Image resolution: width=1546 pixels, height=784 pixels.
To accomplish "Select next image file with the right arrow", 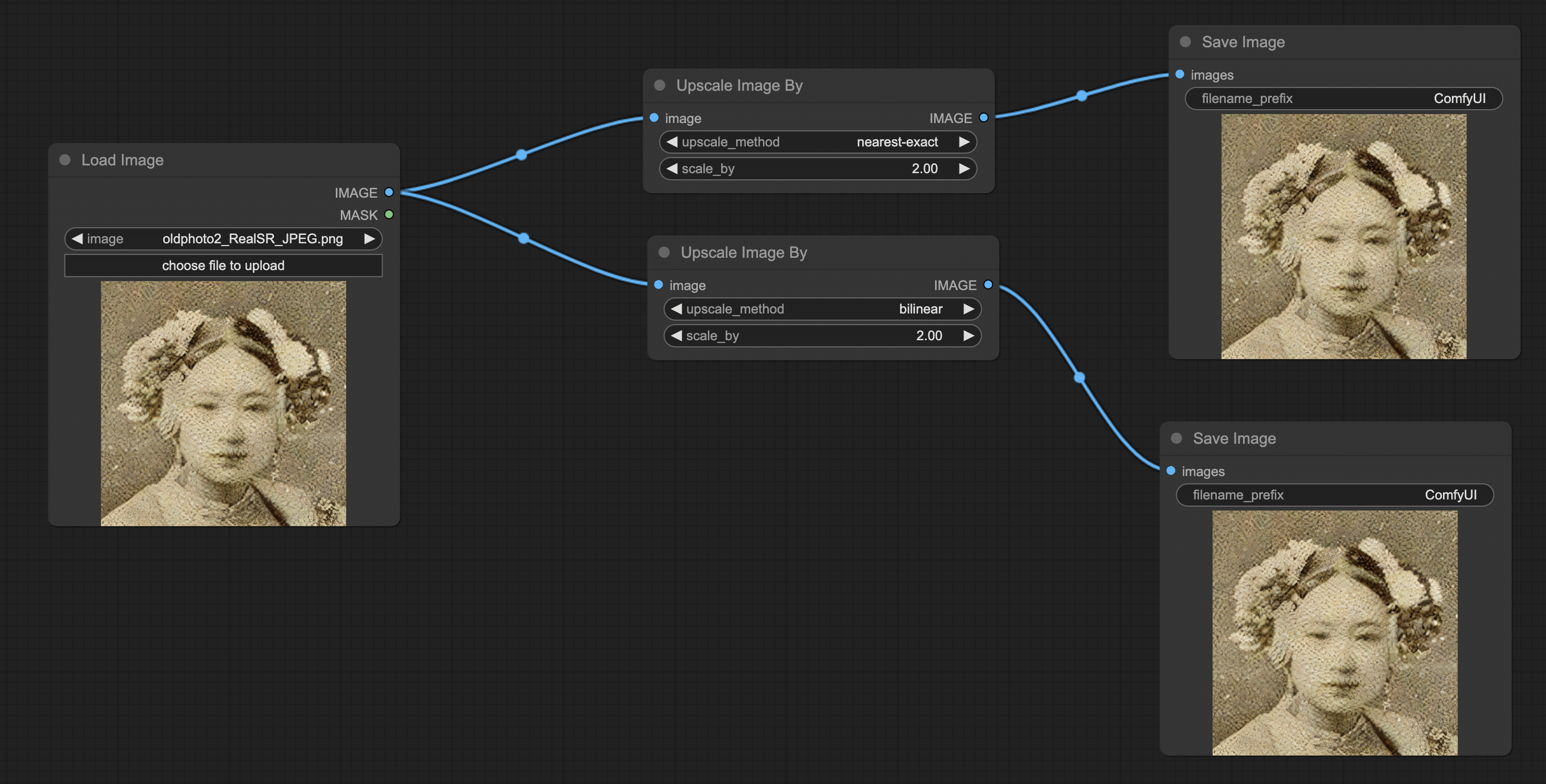I will pos(370,239).
